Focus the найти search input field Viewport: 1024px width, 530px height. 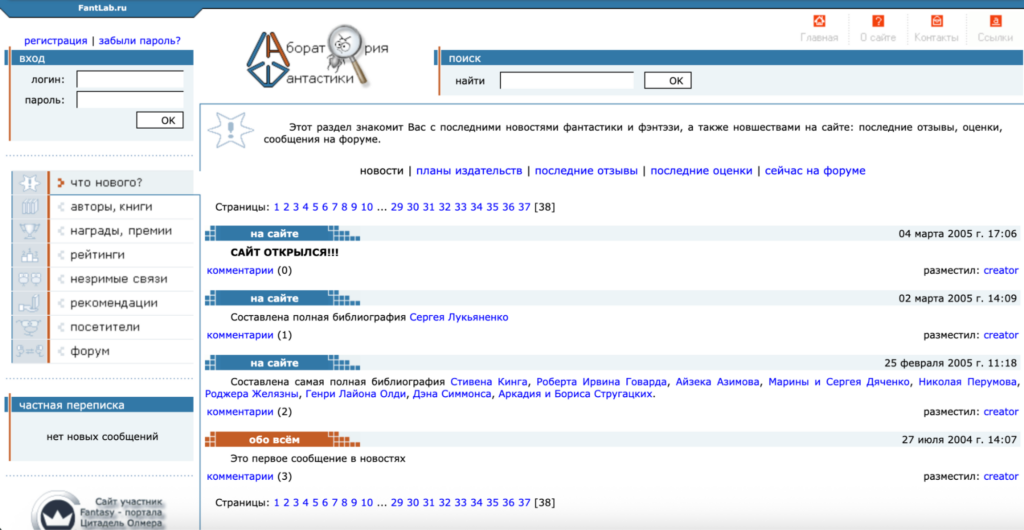click(x=566, y=81)
